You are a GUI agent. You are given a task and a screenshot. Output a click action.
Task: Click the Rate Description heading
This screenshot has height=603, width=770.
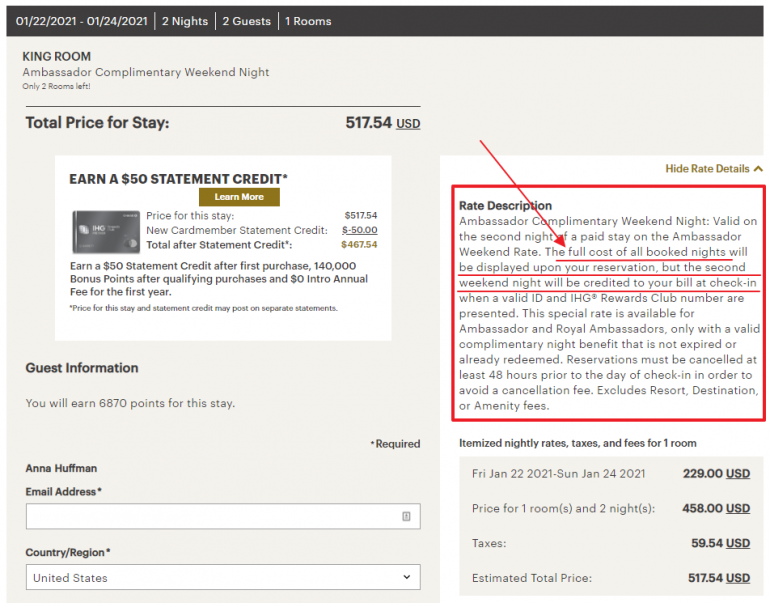click(x=505, y=206)
